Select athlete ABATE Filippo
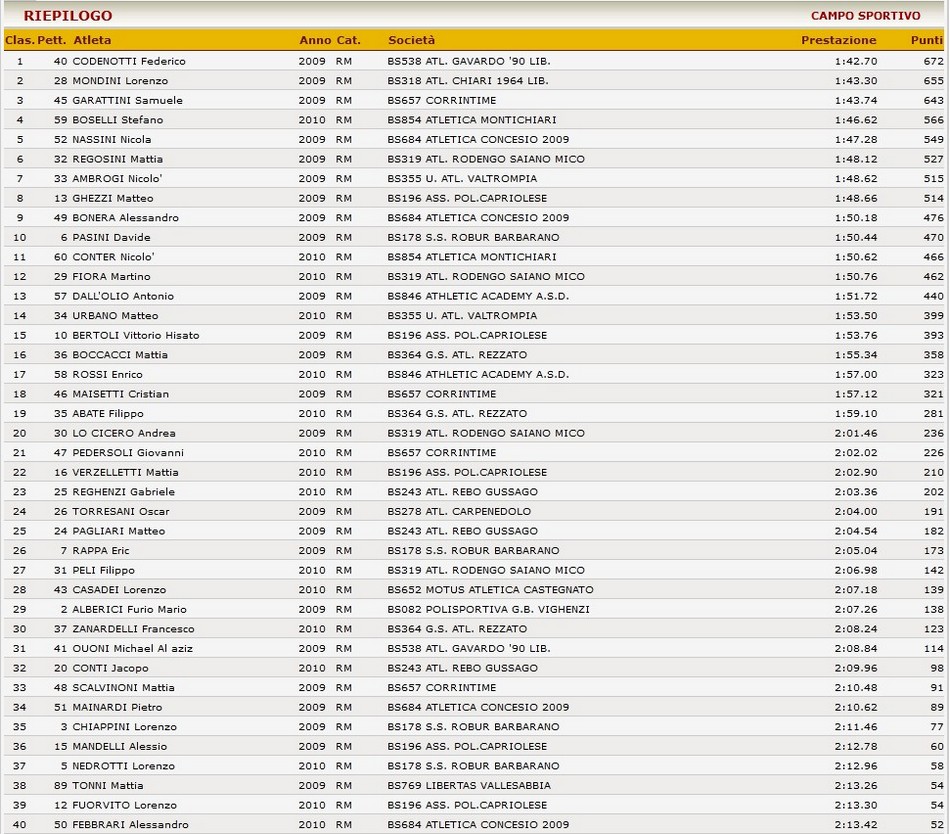The width and height of the screenshot is (950, 834). coord(108,414)
